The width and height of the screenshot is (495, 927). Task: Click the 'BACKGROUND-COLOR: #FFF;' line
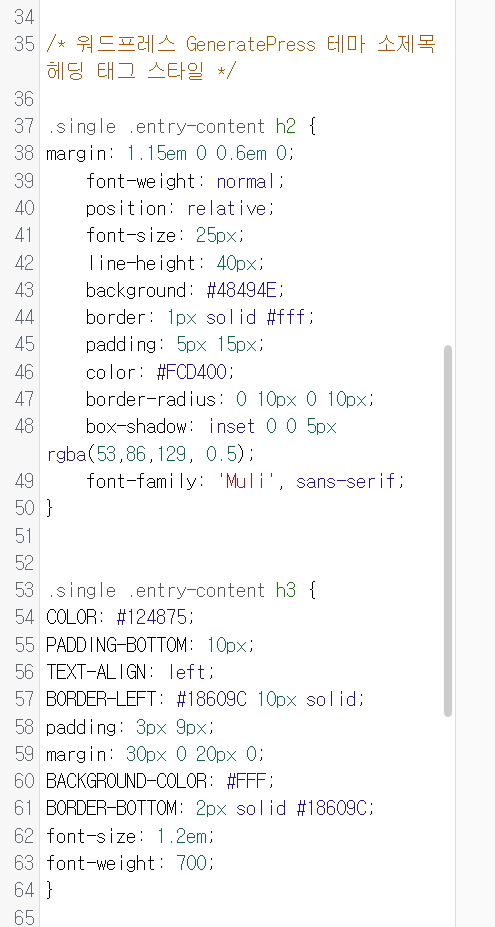point(161,782)
